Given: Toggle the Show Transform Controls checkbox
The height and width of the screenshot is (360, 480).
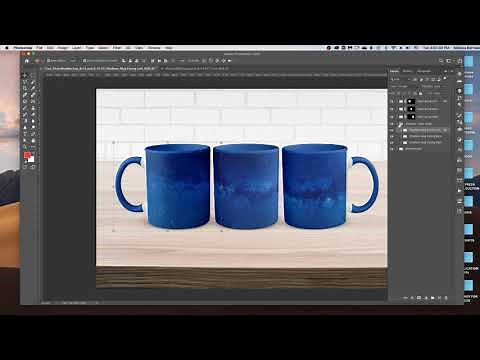Looking at the screenshot, I should (85, 61).
